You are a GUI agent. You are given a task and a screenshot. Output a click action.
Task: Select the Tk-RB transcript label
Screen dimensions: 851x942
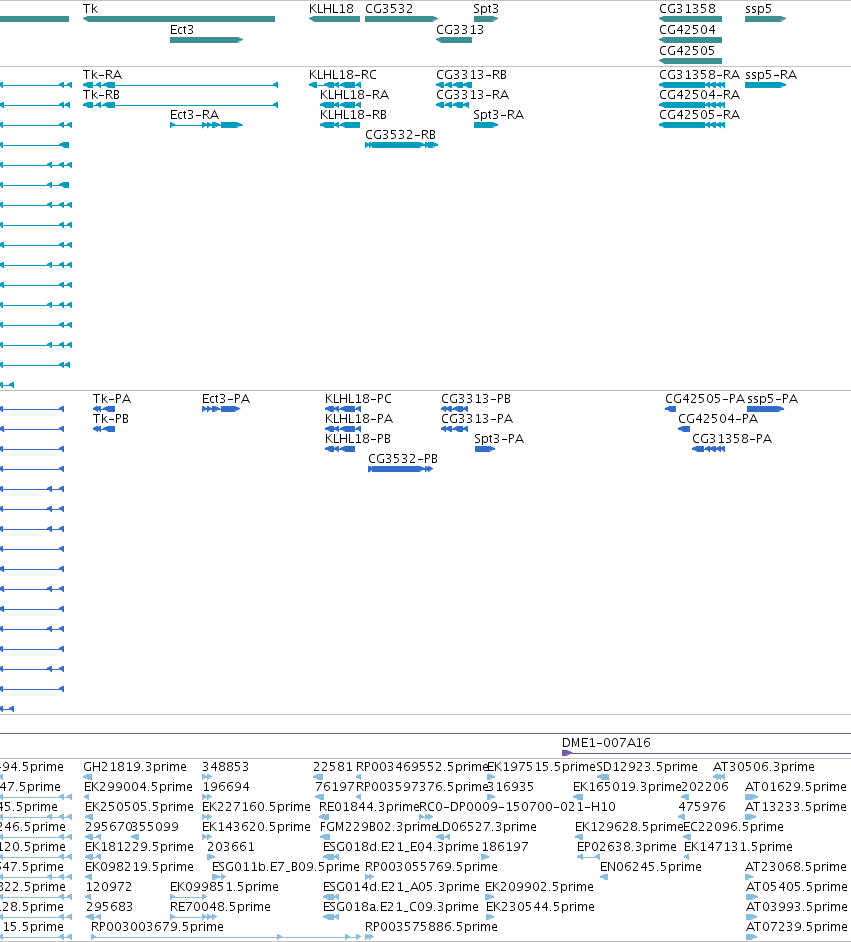point(101,95)
